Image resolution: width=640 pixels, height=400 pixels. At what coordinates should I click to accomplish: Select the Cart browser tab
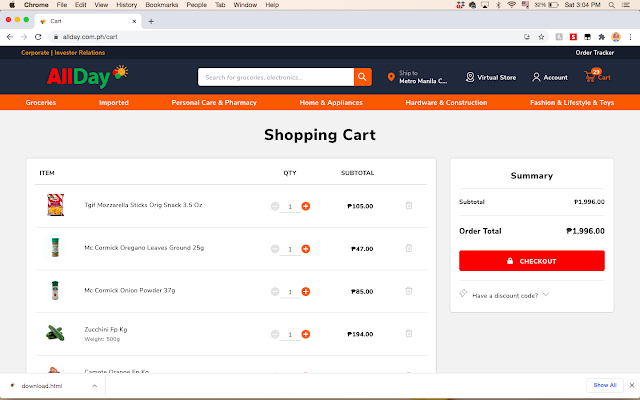coord(88,21)
